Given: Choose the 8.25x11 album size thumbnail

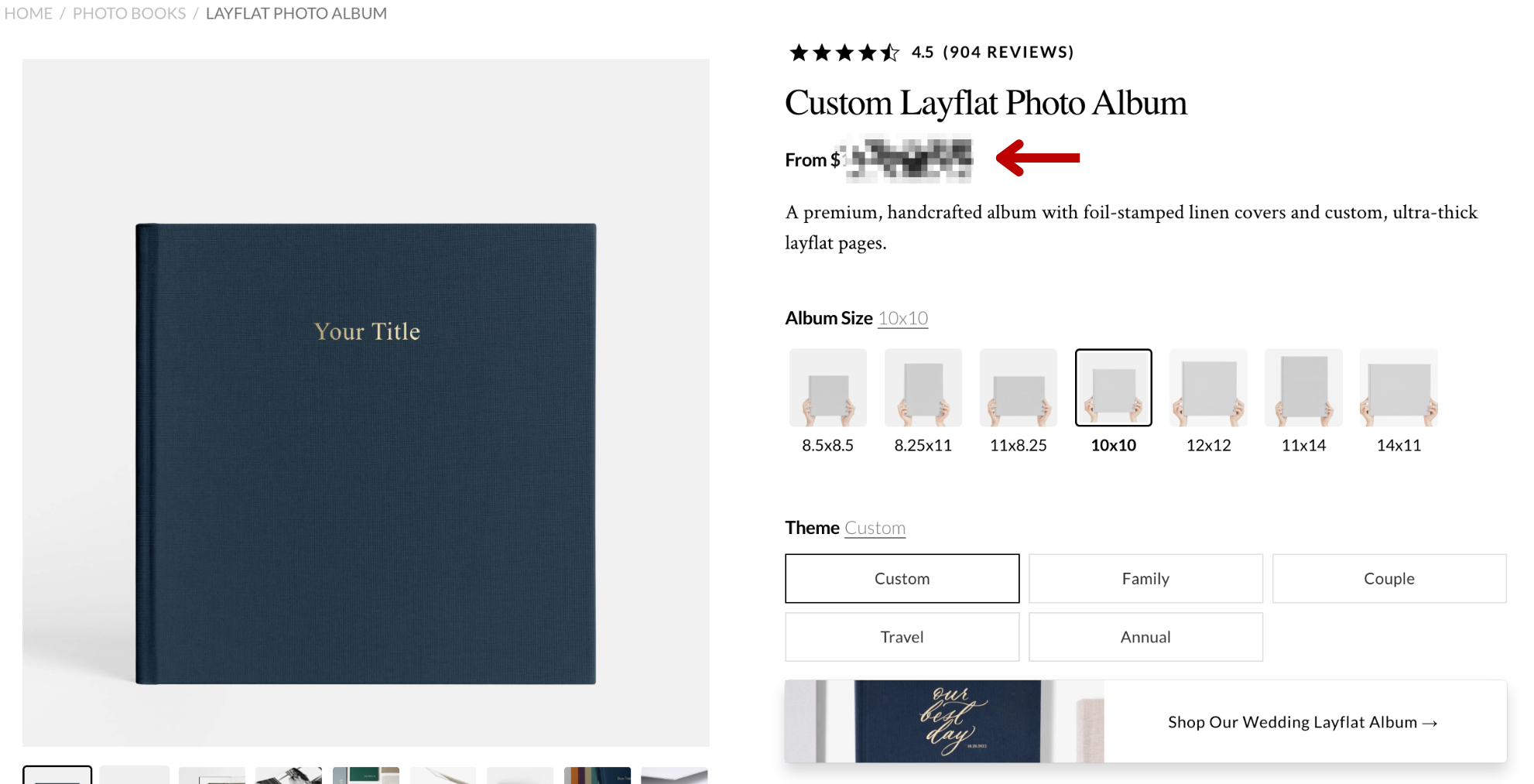Looking at the screenshot, I should tap(923, 388).
